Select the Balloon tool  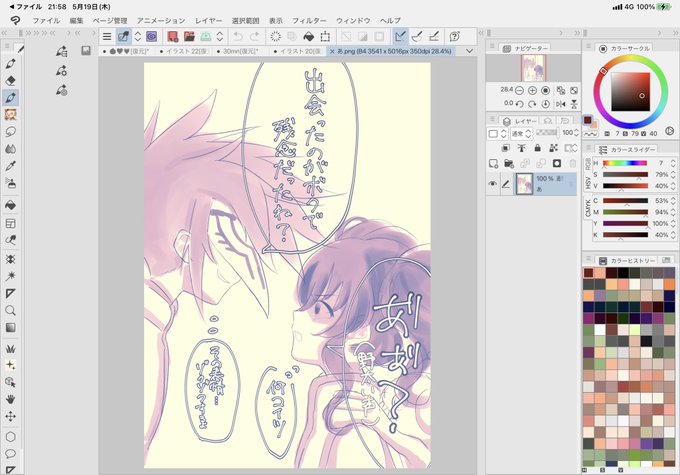(10, 454)
